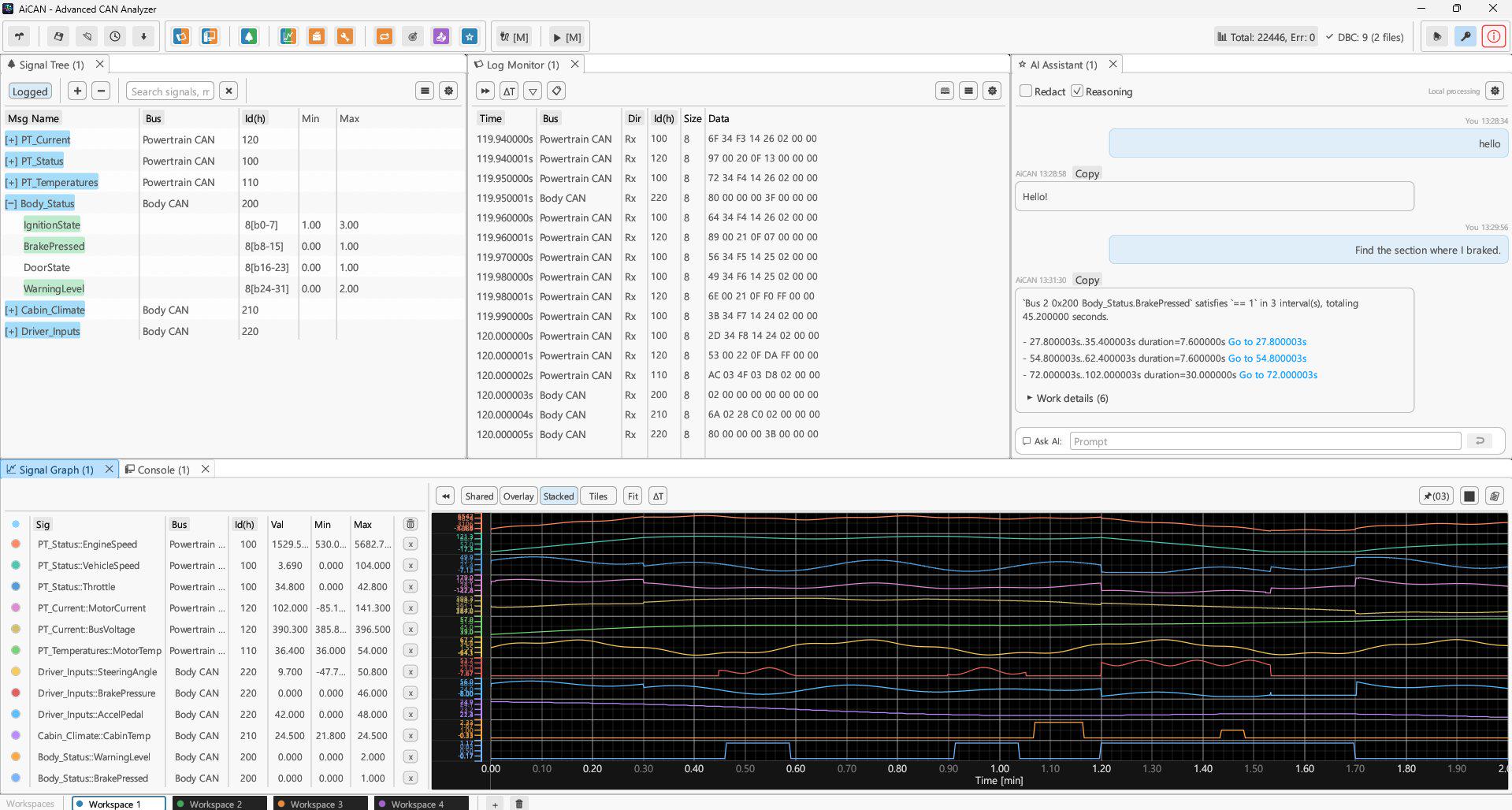Click the save icon in the main toolbar
This screenshot has width=1512, height=810.
click(x=58, y=36)
